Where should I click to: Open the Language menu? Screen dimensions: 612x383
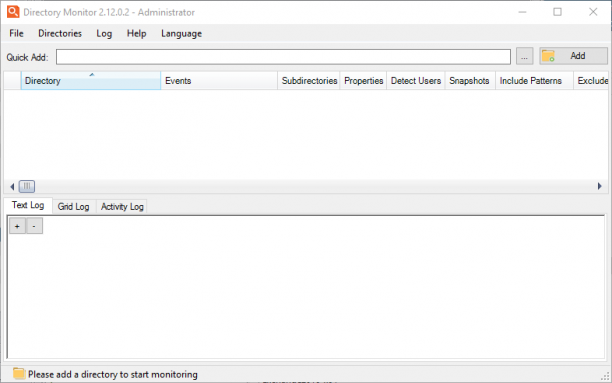pos(181,34)
